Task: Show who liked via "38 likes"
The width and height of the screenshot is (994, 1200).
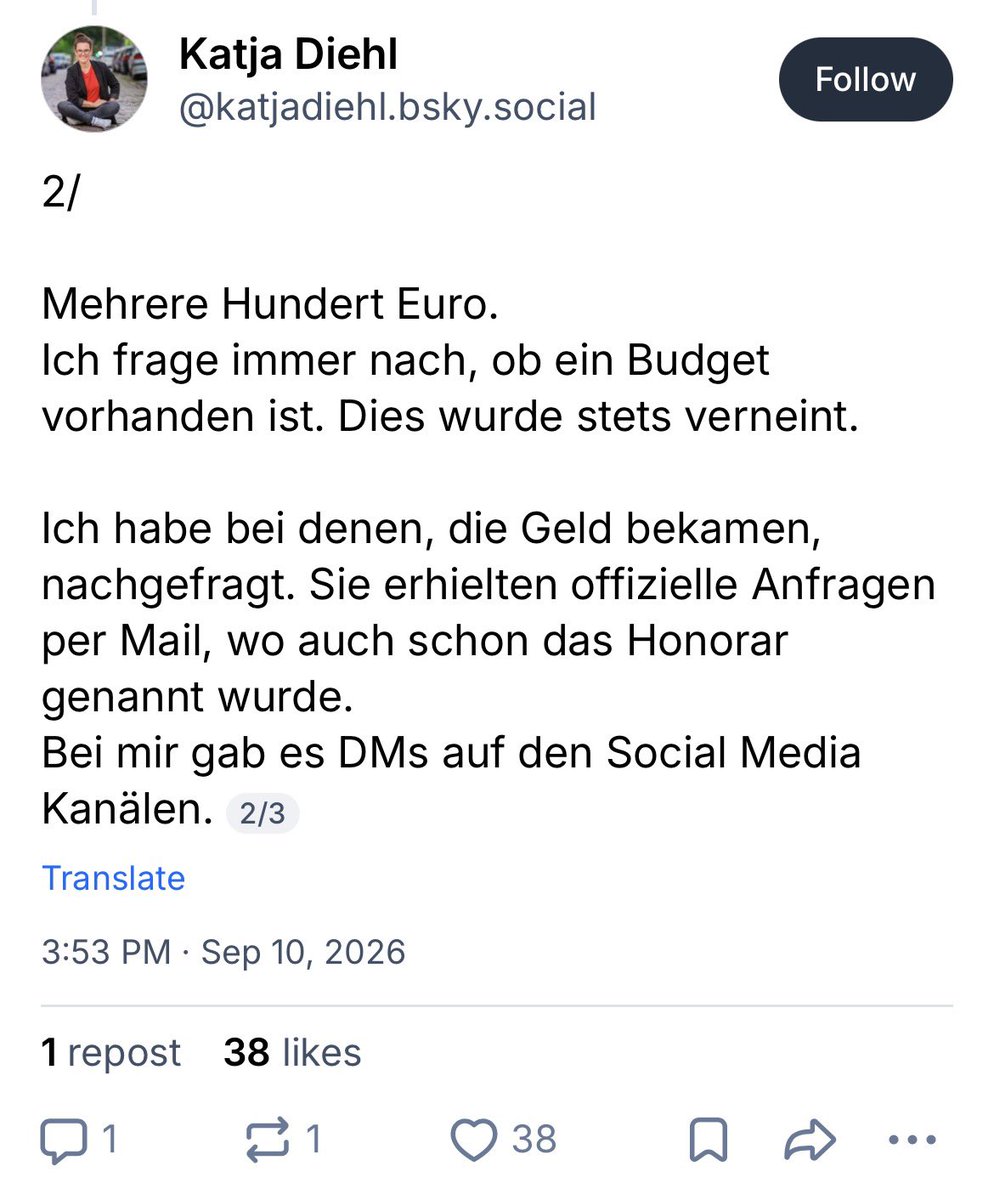Action: (x=292, y=1052)
